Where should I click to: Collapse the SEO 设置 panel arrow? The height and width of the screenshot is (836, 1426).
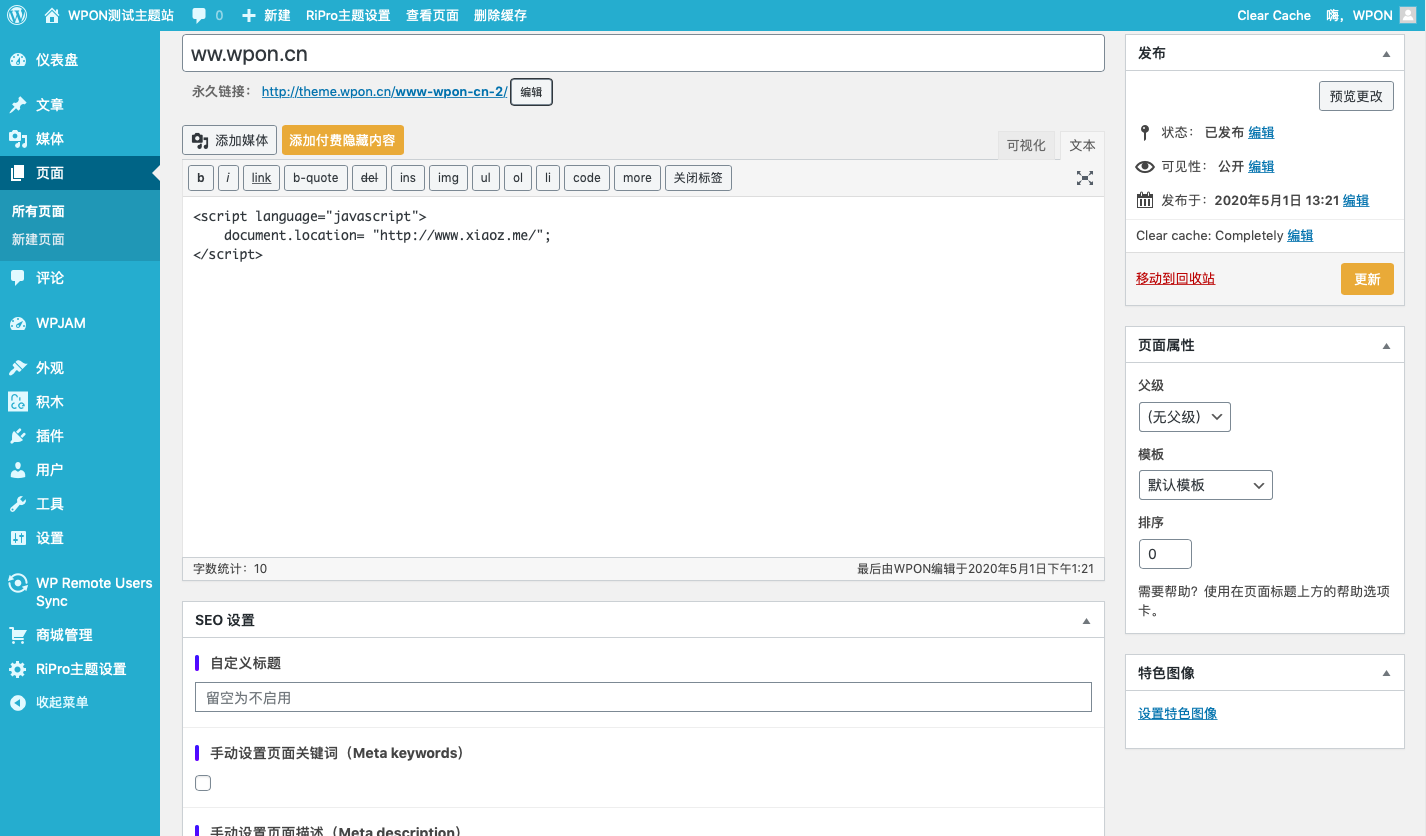[1086, 621]
